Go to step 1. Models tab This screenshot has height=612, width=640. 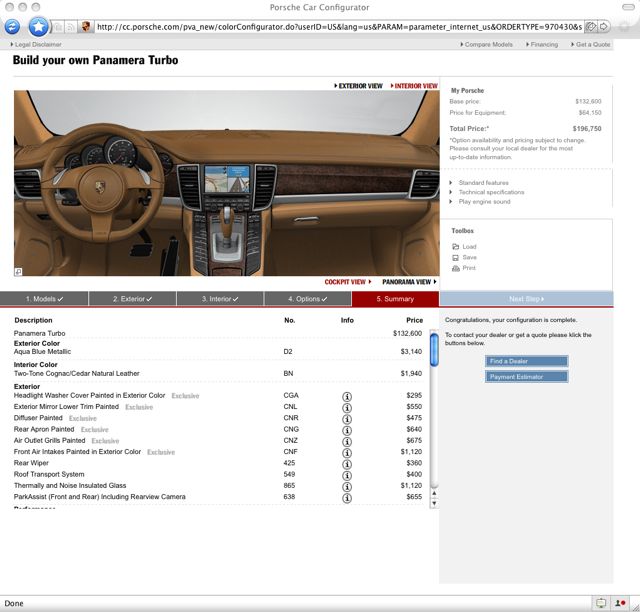44,299
